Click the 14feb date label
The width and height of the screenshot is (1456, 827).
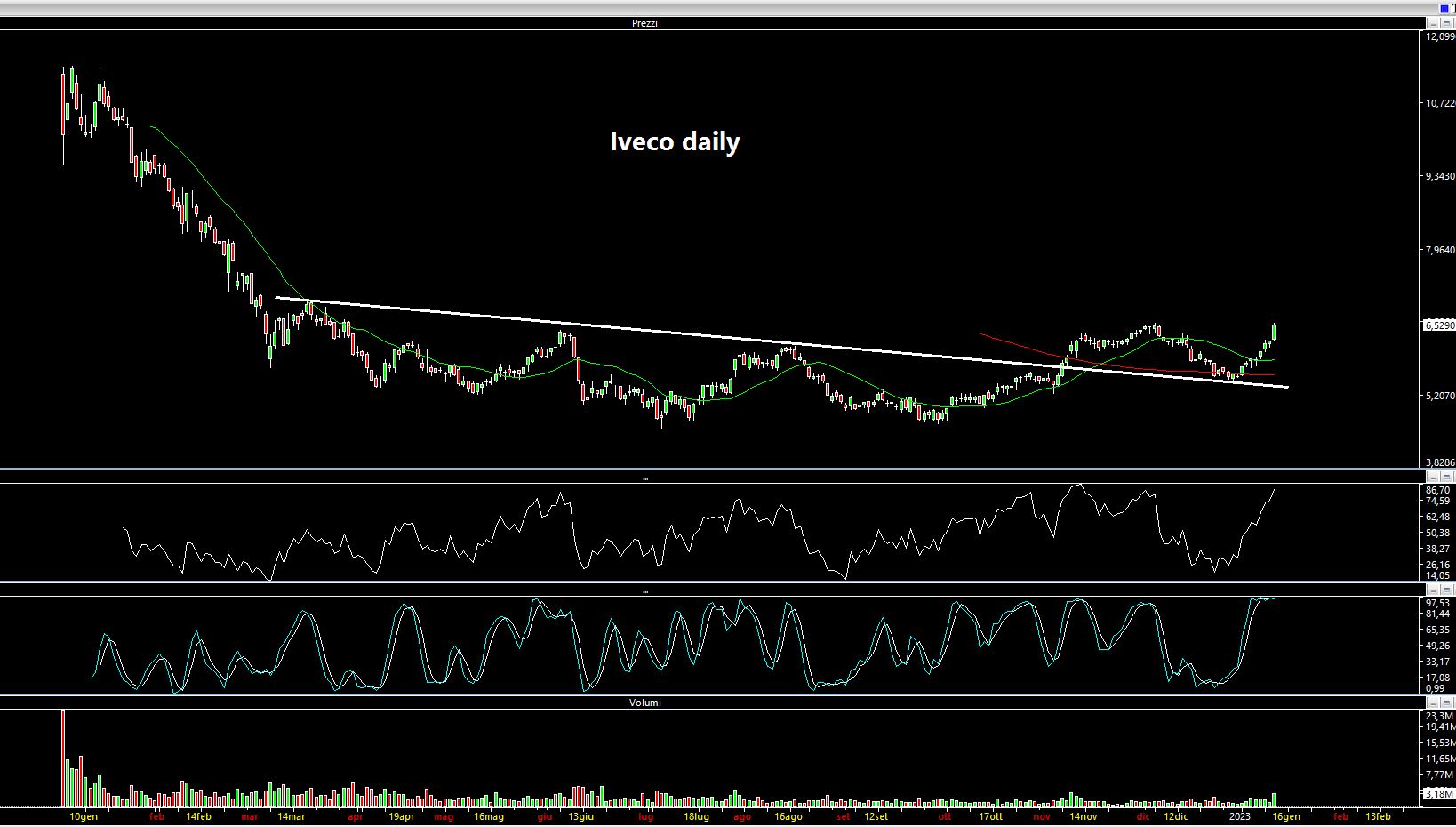pyautogui.click(x=198, y=816)
